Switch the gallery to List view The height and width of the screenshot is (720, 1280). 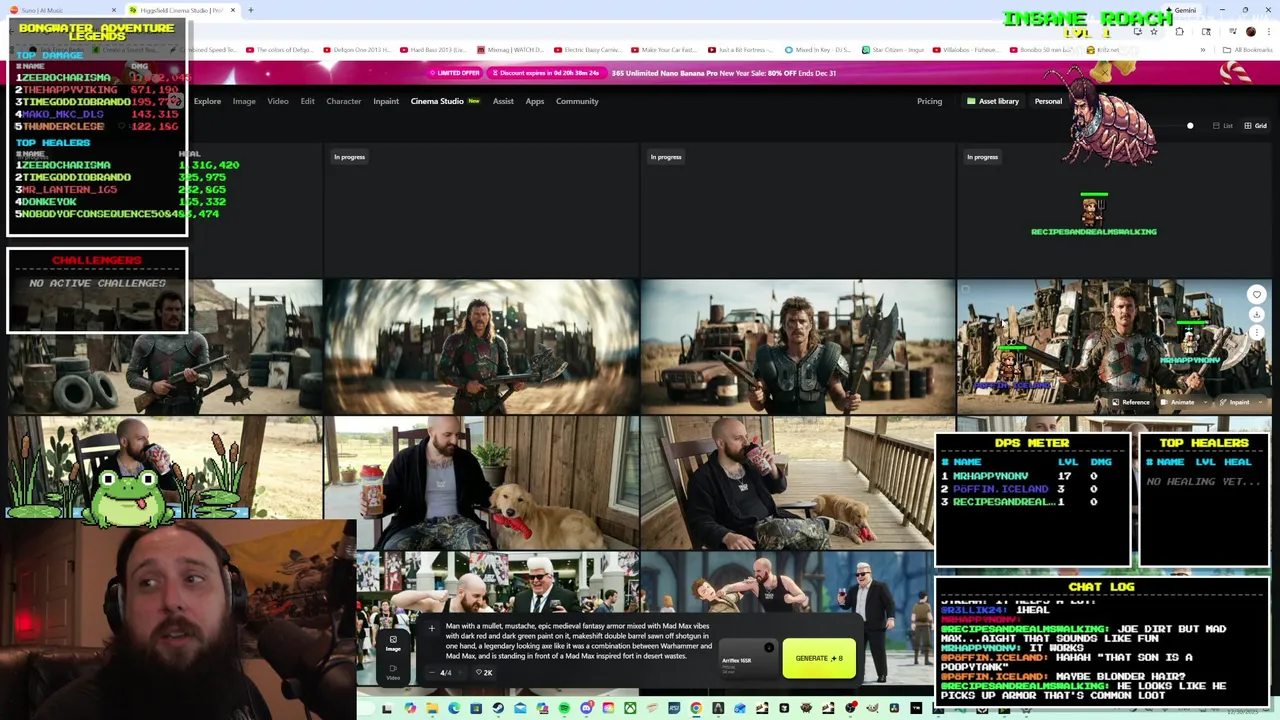click(1223, 126)
